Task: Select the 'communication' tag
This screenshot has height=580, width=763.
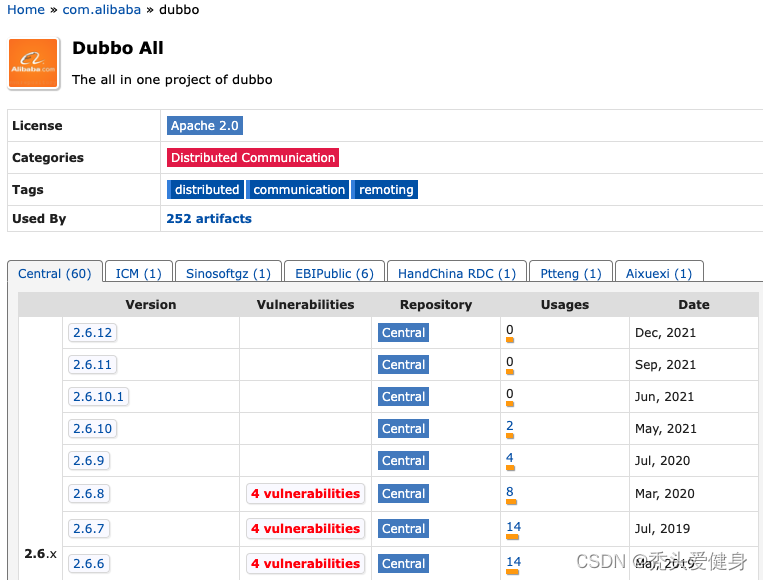Action: [x=299, y=190]
